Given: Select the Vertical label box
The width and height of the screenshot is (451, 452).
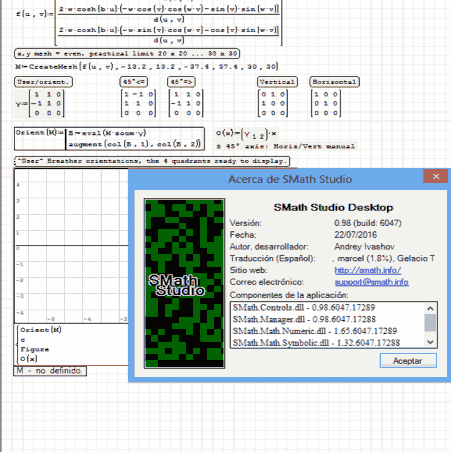Looking at the screenshot, I should tap(277, 82).
